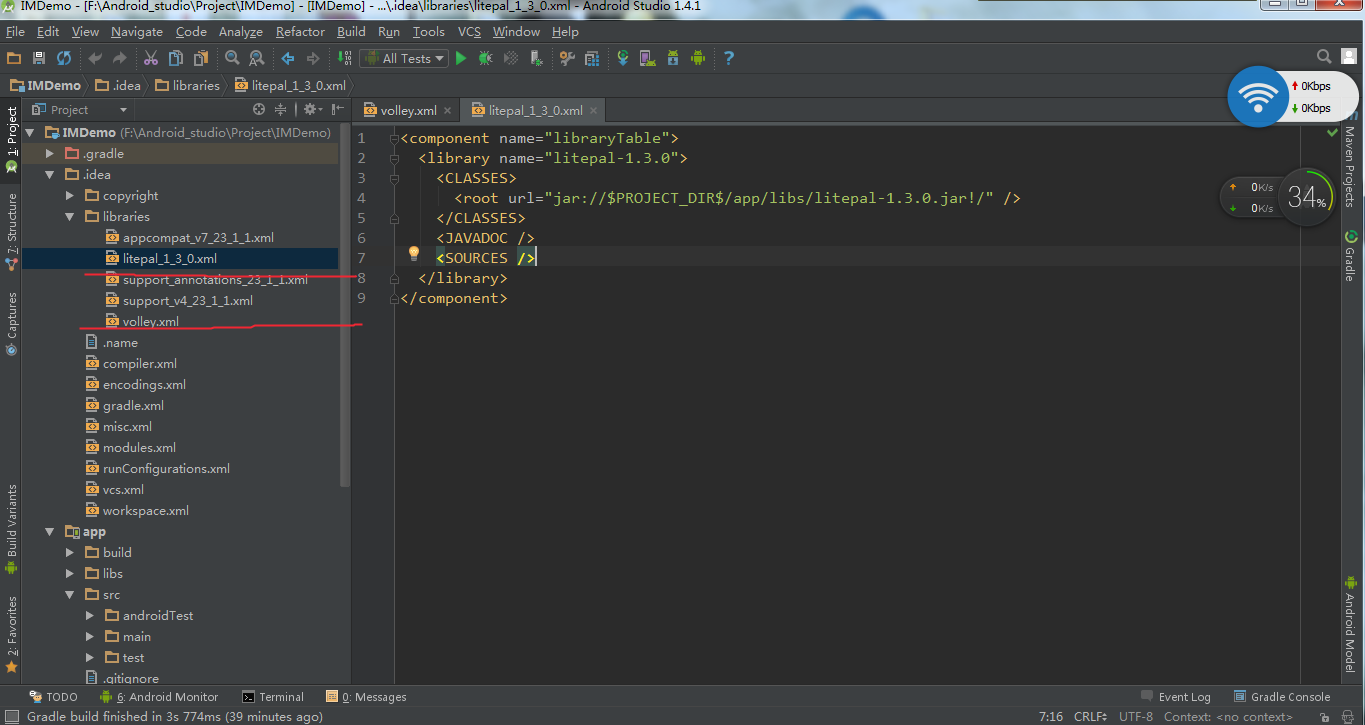
Task: Hide the Project panel with the arrow icon
Action: [x=337, y=109]
